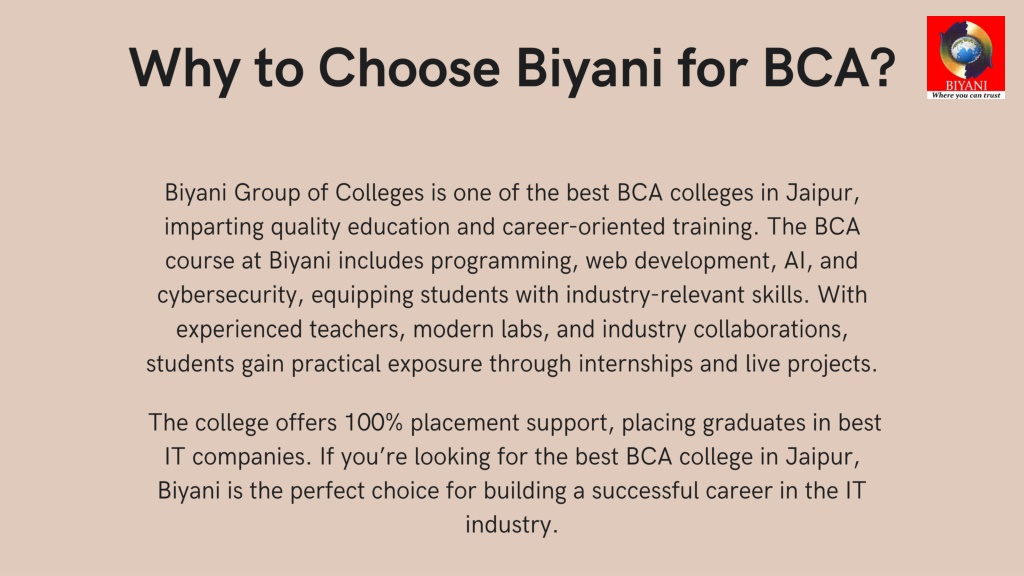Click the '100%' text in second paragraph
Image resolution: width=1024 pixels, height=576 pixels.
click(373, 423)
